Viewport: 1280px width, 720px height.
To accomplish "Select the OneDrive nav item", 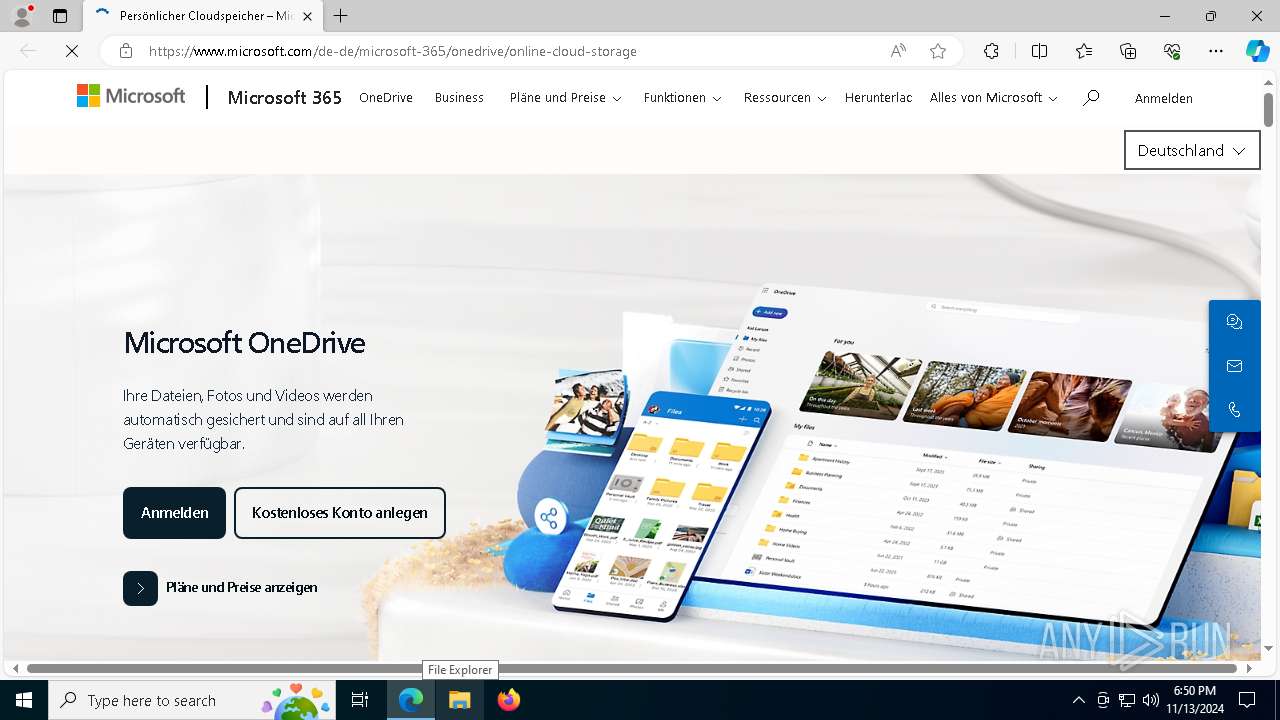I will (x=386, y=98).
